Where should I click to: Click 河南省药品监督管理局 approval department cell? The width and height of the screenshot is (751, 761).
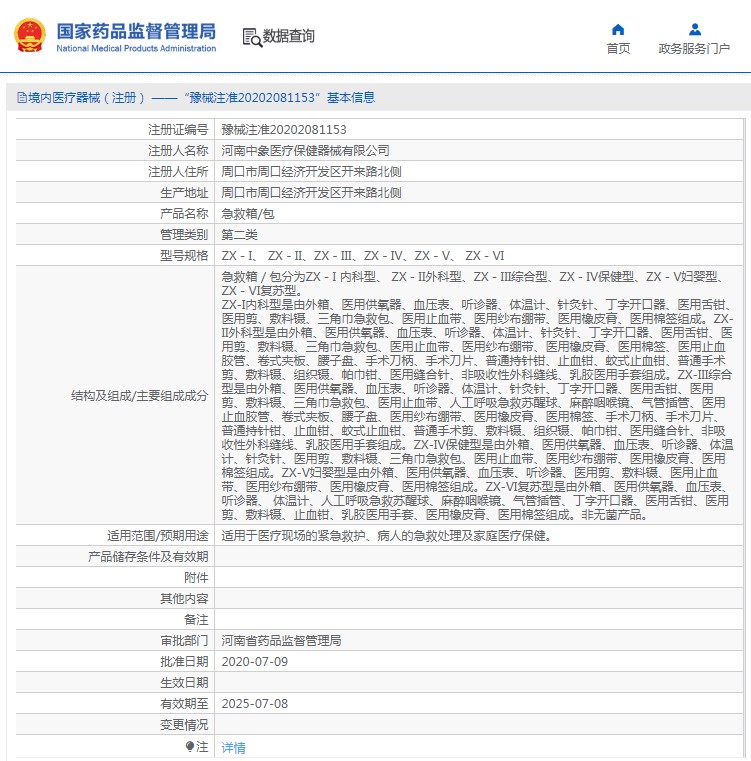[478, 641]
